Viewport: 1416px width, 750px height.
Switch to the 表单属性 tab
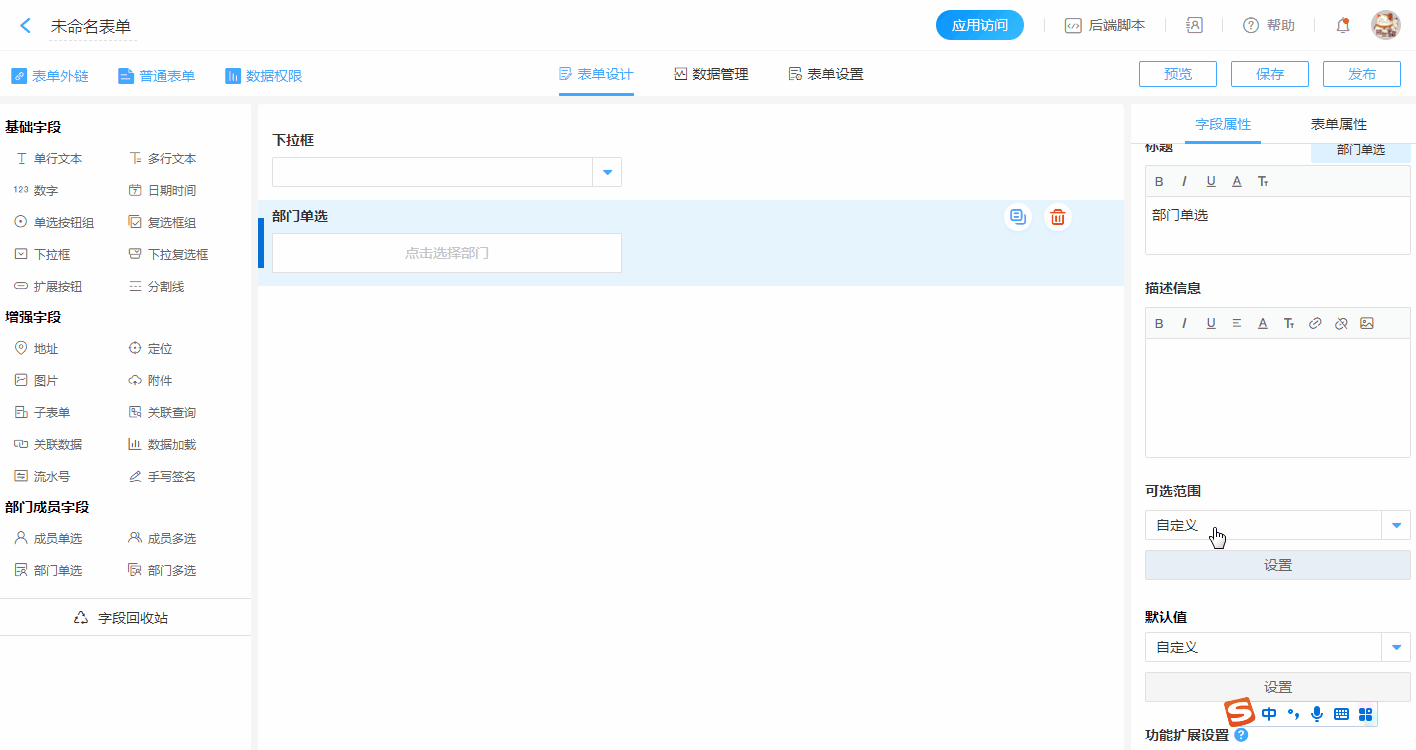(x=1338, y=124)
